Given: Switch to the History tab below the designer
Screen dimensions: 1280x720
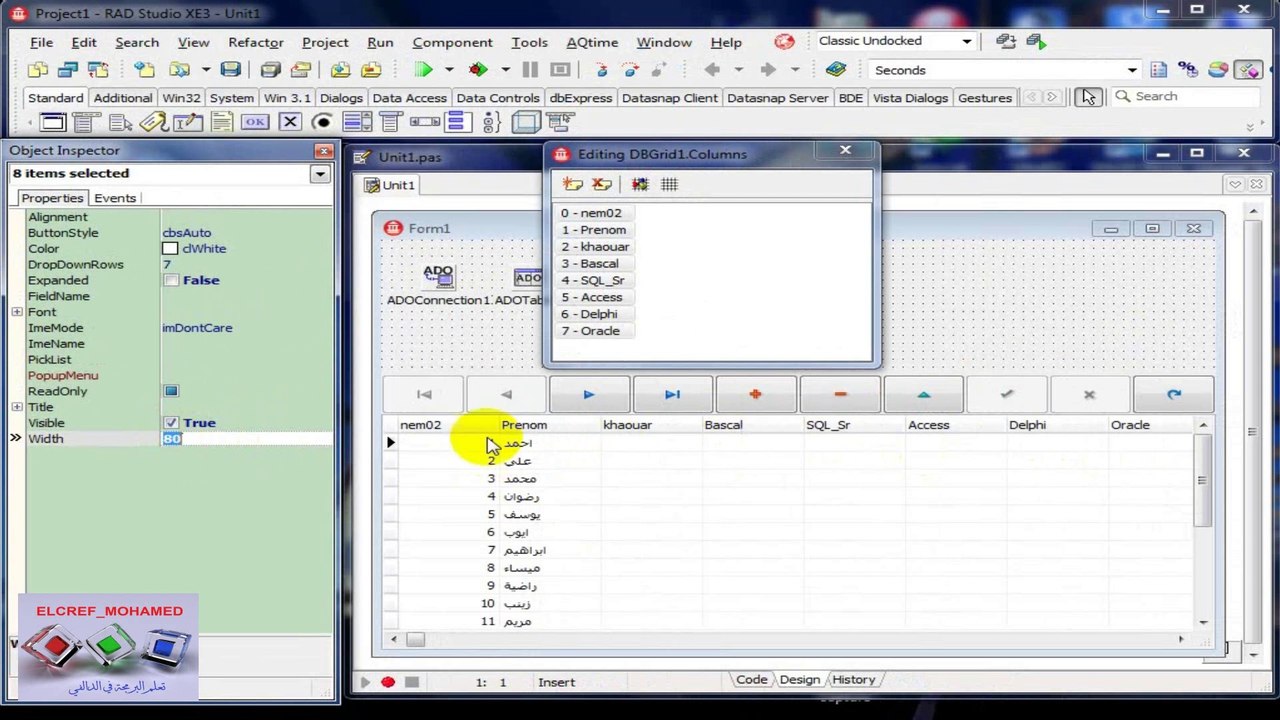Looking at the screenshot, I should (x=854, y=680).
